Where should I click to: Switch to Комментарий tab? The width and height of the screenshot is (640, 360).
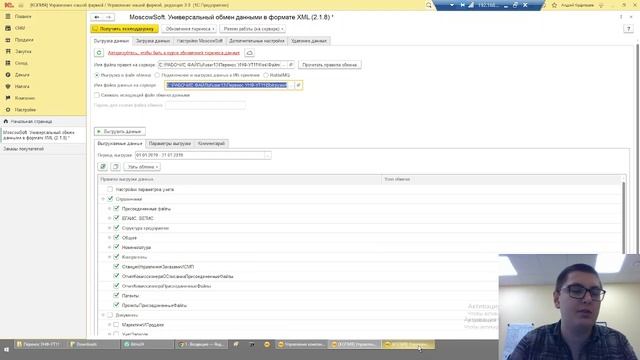(211, 144)
